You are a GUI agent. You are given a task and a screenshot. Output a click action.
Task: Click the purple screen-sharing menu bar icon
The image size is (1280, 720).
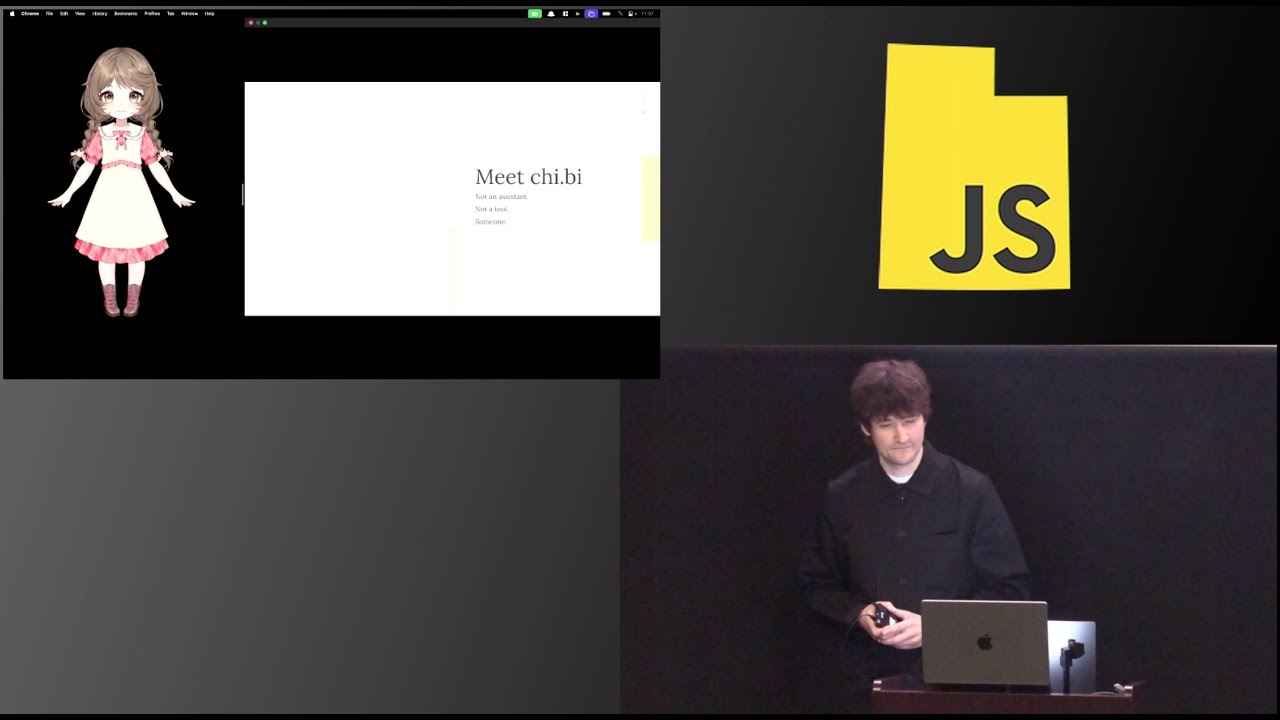(591, 14)
